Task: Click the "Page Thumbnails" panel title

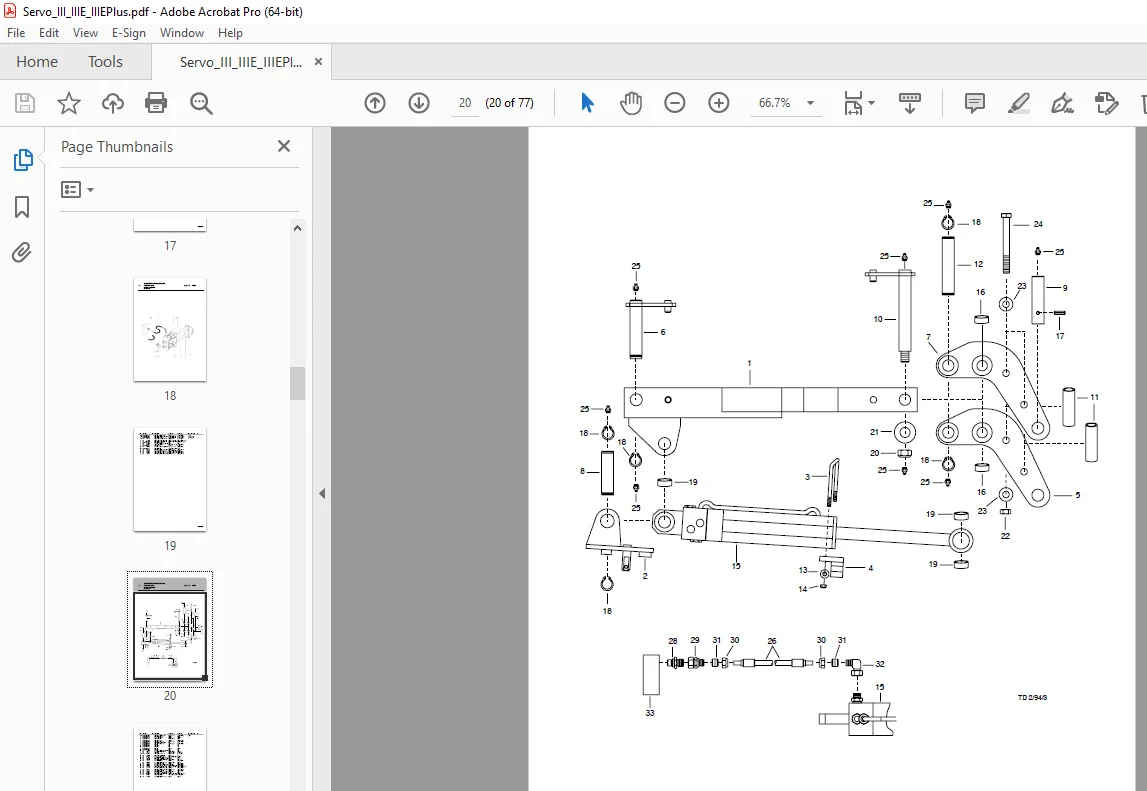Action: [x=117, y=146]
